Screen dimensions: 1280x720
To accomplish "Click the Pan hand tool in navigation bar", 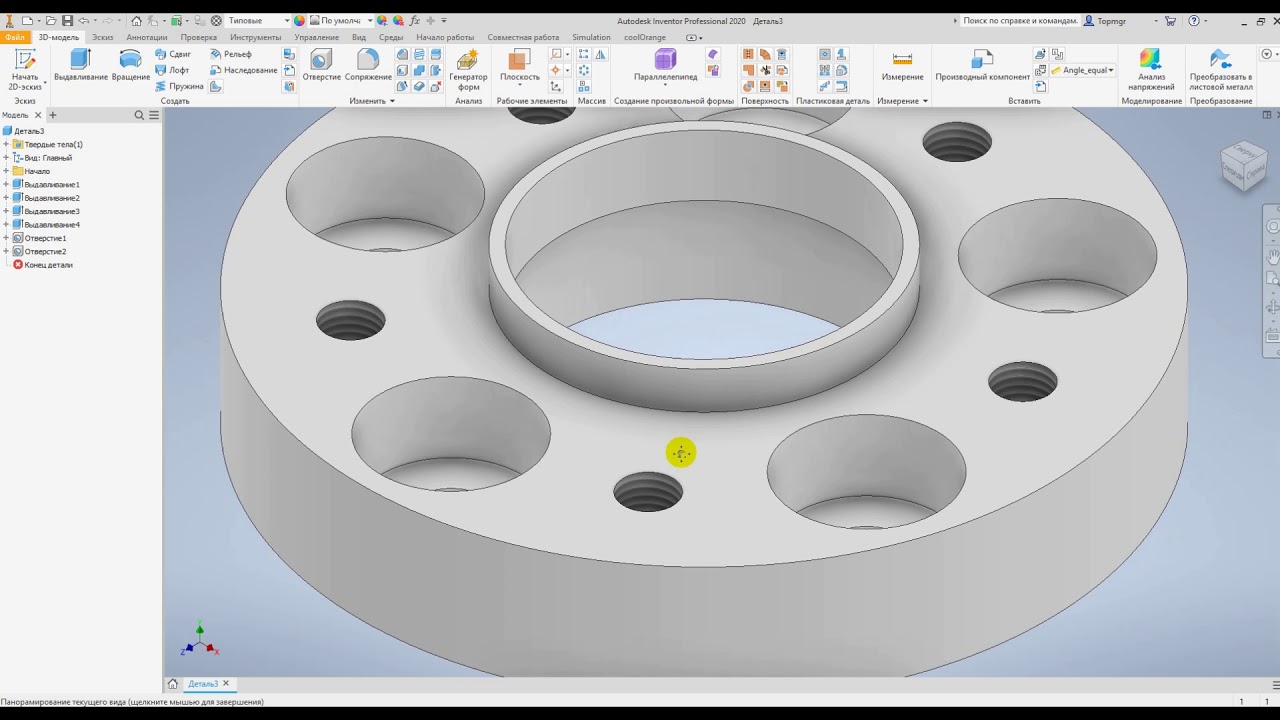I will pos(1273,257).
